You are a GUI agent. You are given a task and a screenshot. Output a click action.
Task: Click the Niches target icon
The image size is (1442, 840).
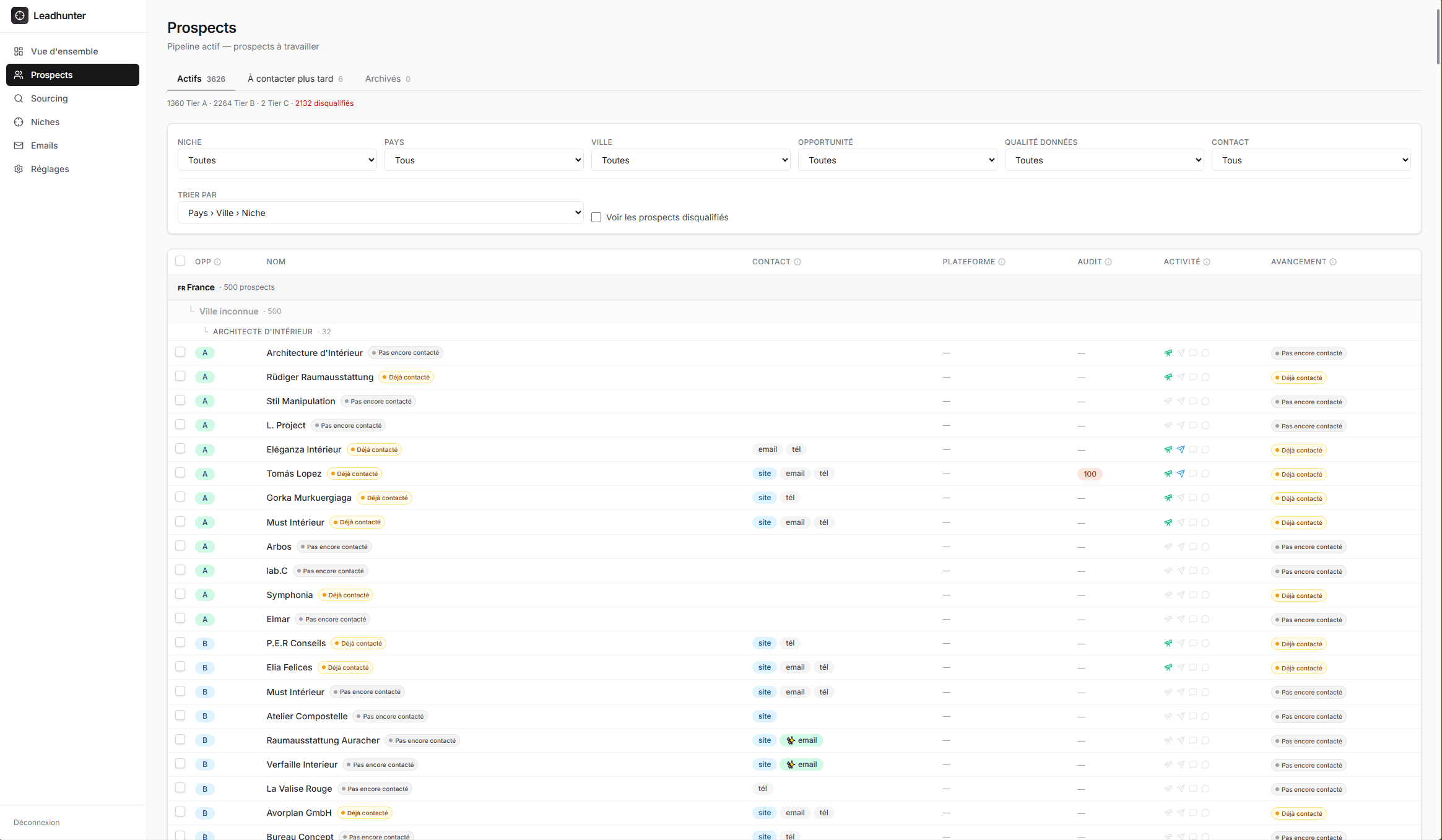coord(19,122)
